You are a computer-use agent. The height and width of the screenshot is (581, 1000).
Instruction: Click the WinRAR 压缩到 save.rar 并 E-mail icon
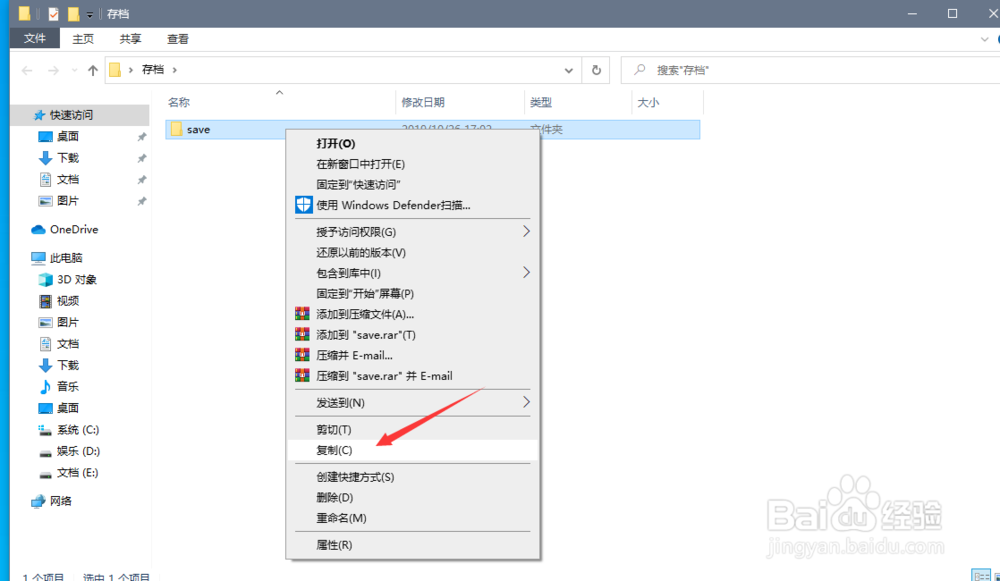click(303, 376)
